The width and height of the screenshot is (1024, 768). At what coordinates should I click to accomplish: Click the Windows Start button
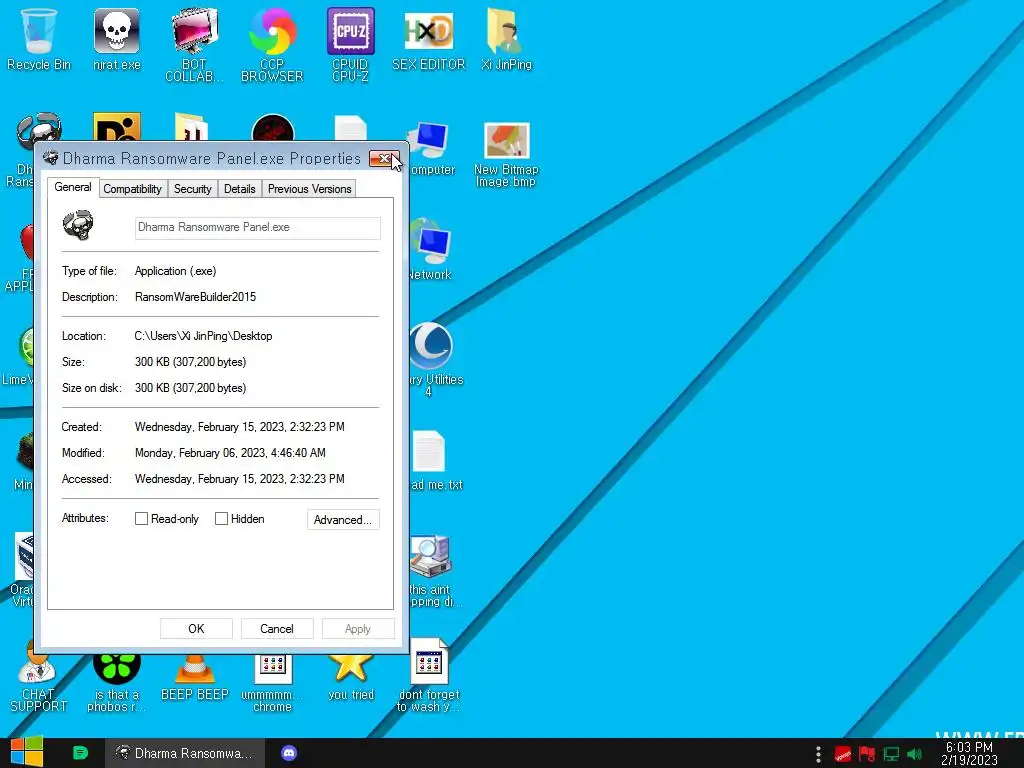(x=26, y=753)
